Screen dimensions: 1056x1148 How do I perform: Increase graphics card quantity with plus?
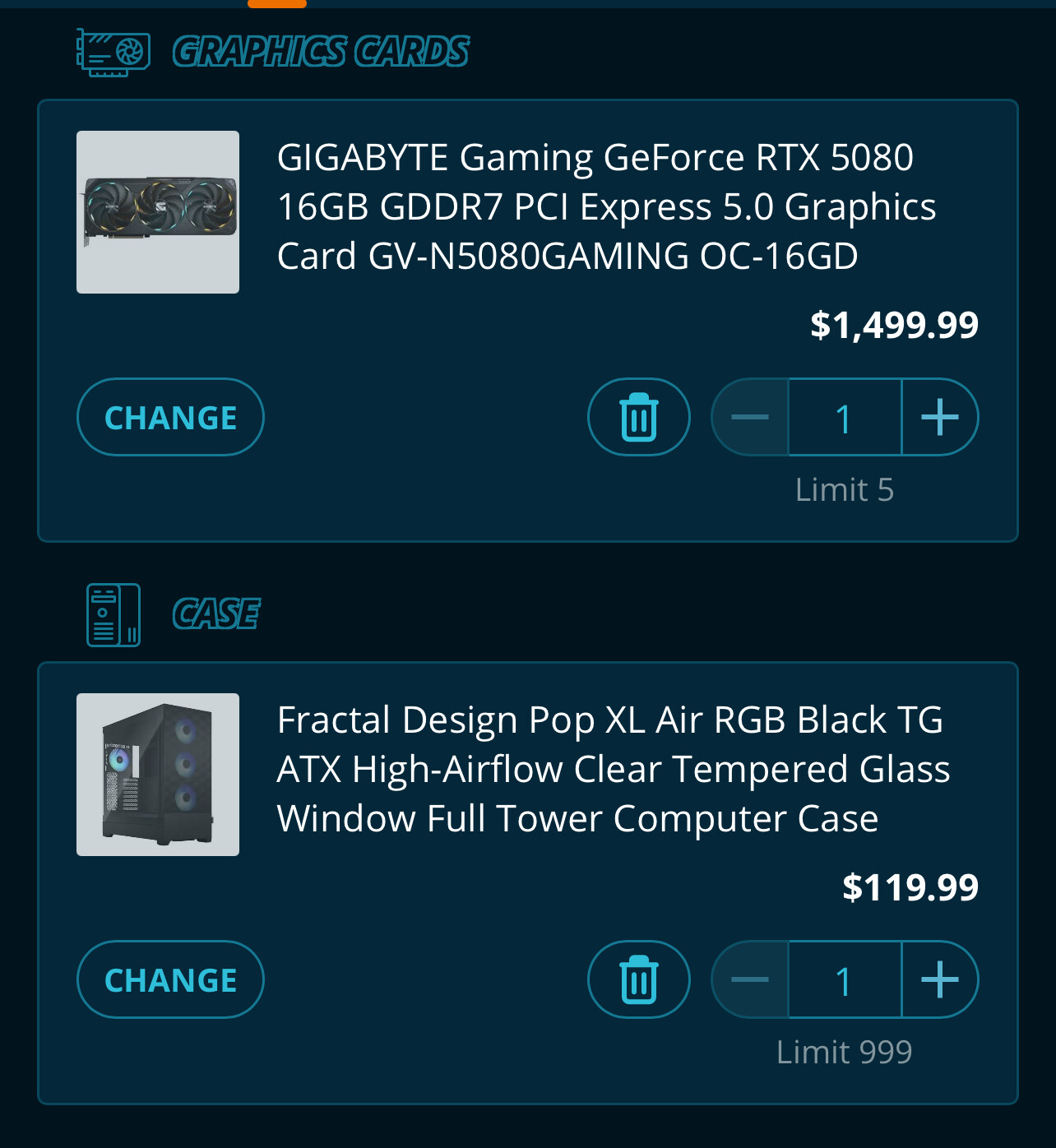coord(940,417)
